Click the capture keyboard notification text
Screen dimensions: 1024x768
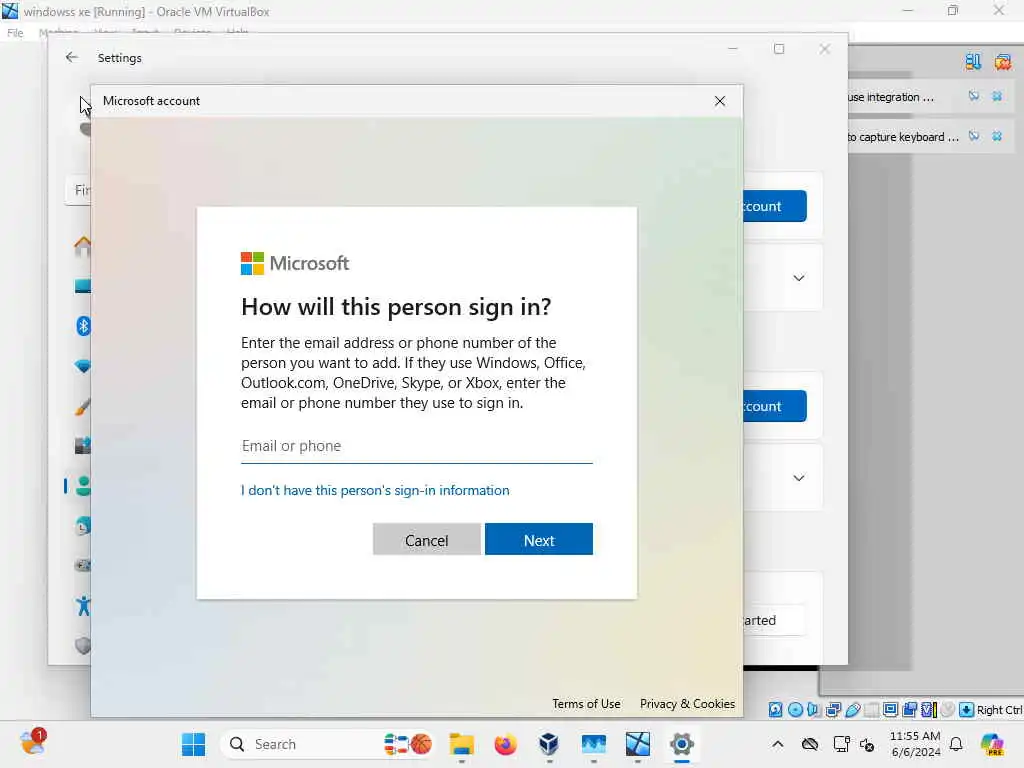pyautogui.click(x=903, y=137)
